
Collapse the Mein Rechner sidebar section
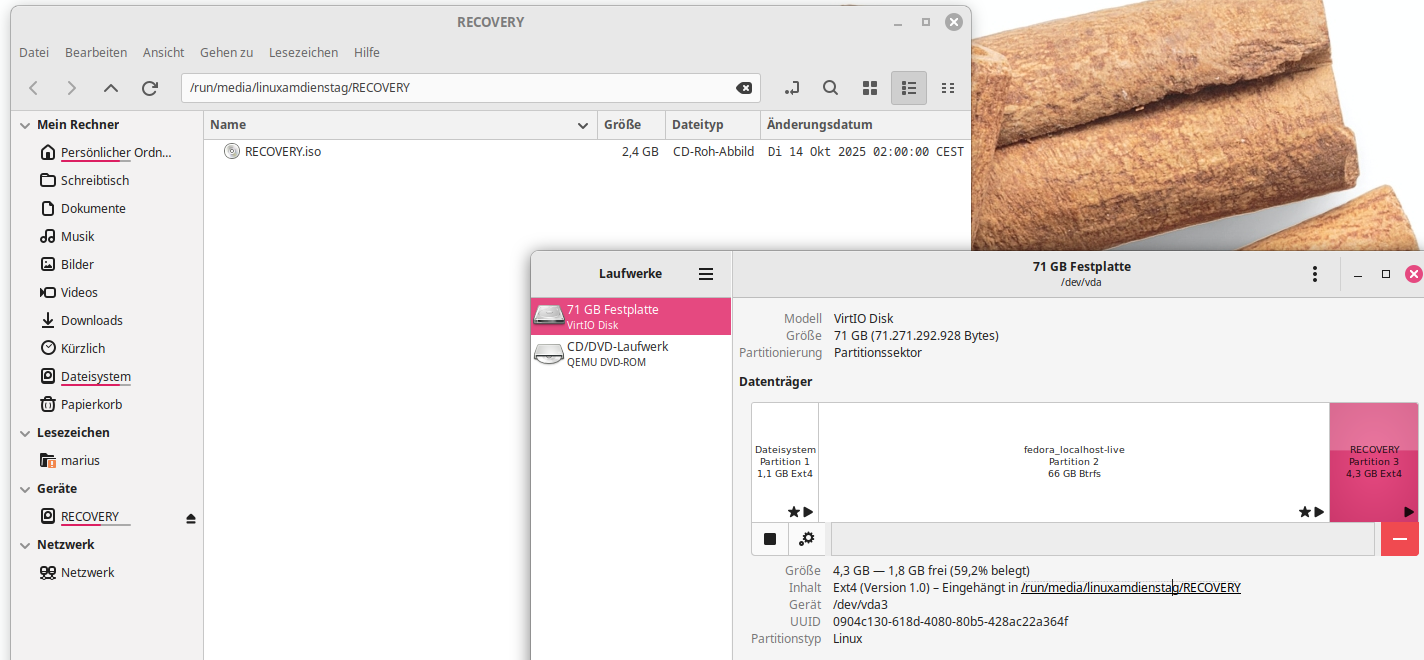click(x=24, y=125)
